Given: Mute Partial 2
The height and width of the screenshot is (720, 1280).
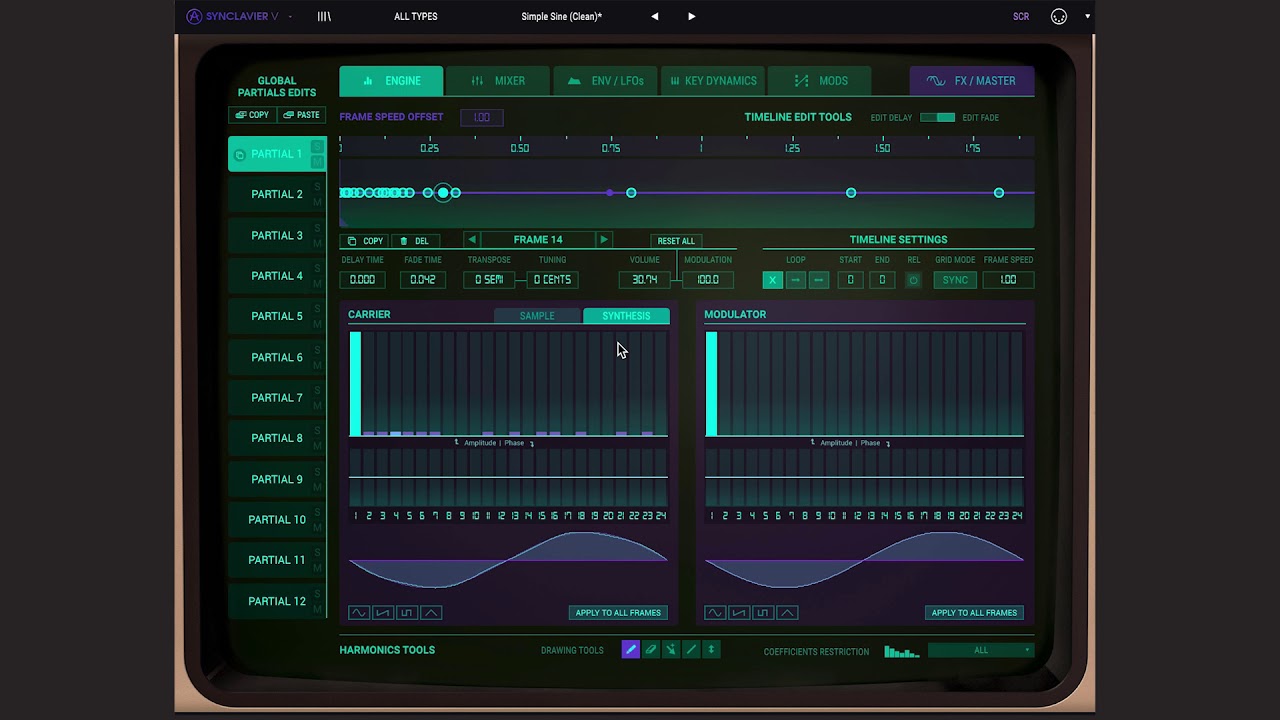Looking at the screenshot, I should coord(318,202).
